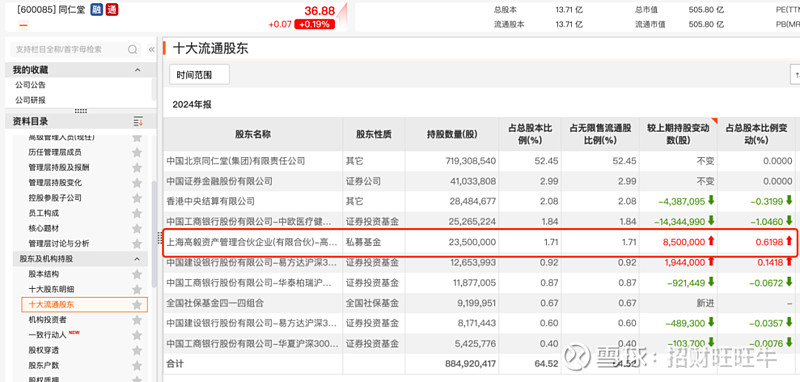Click the +0.19% change badge
The width and height of the screenshot is (800, 382).
pos(314,24)
